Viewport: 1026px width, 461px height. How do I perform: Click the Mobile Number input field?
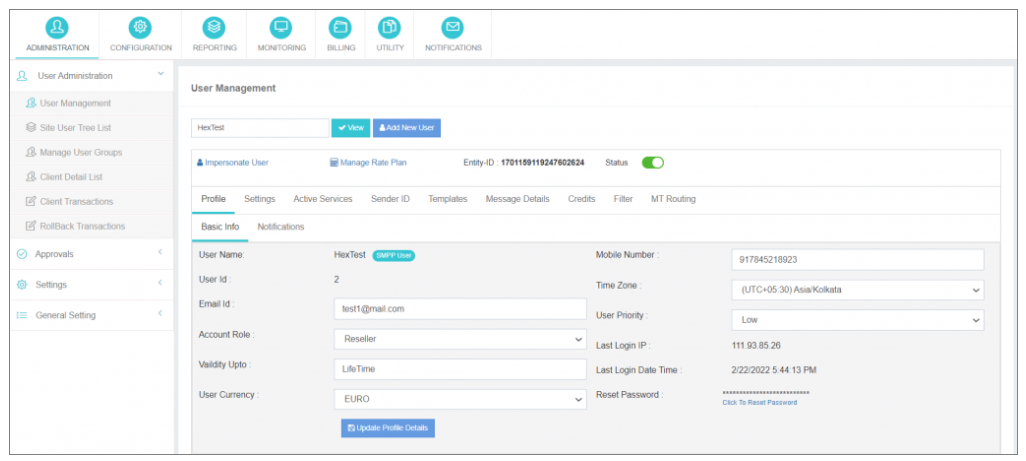[857, 260]
